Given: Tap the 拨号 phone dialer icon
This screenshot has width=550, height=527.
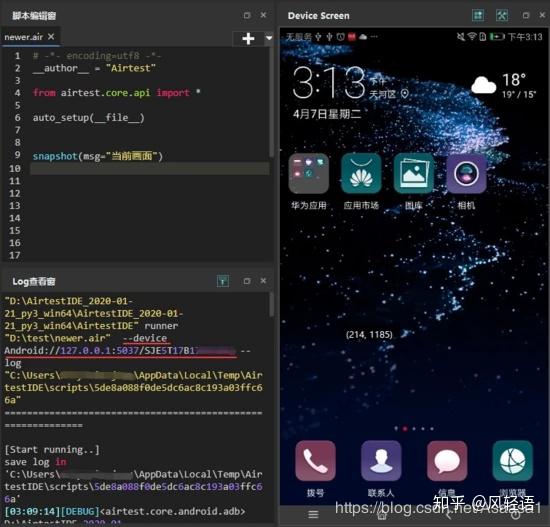Looking at the screenshot, I should (x=315, y=461).
